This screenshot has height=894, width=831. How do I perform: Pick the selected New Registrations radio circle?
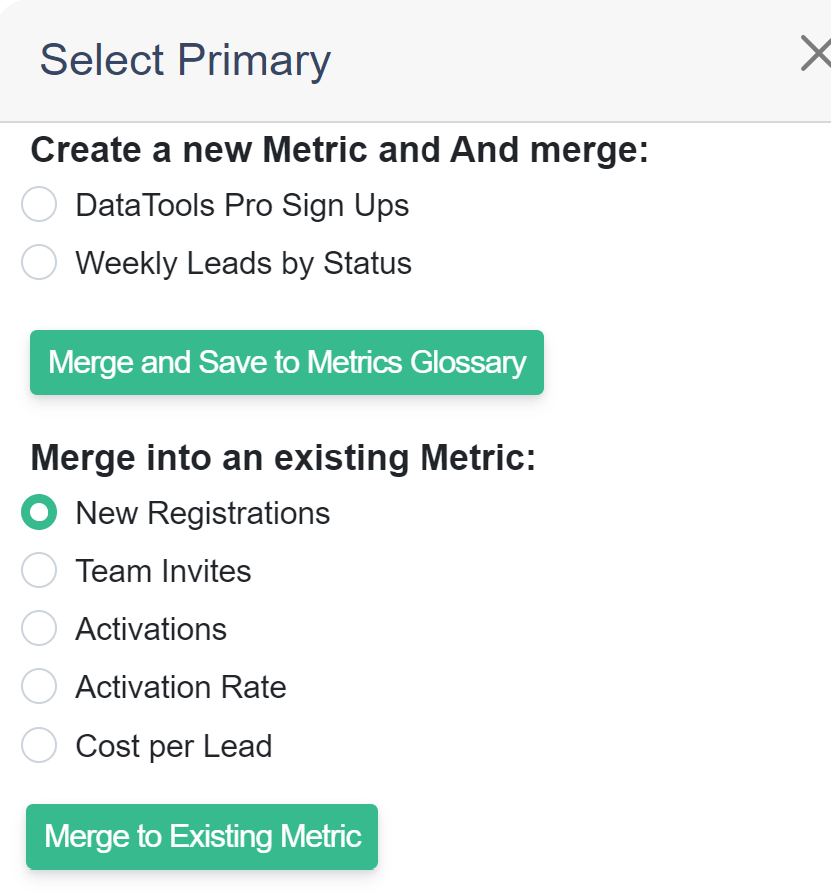point(39,512)
